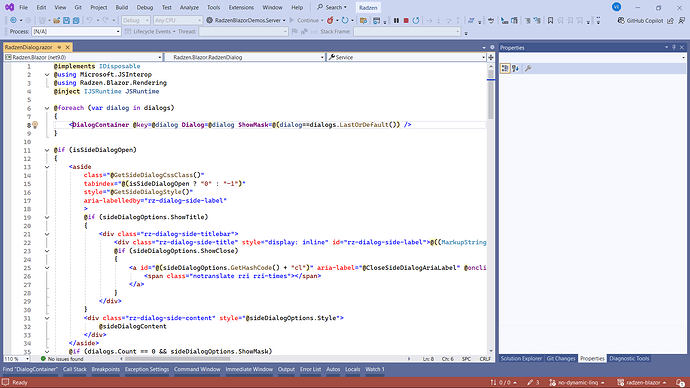Stop debugging with the red square
Viewport: 690px width, 388px height.
[x=406, y=20]
